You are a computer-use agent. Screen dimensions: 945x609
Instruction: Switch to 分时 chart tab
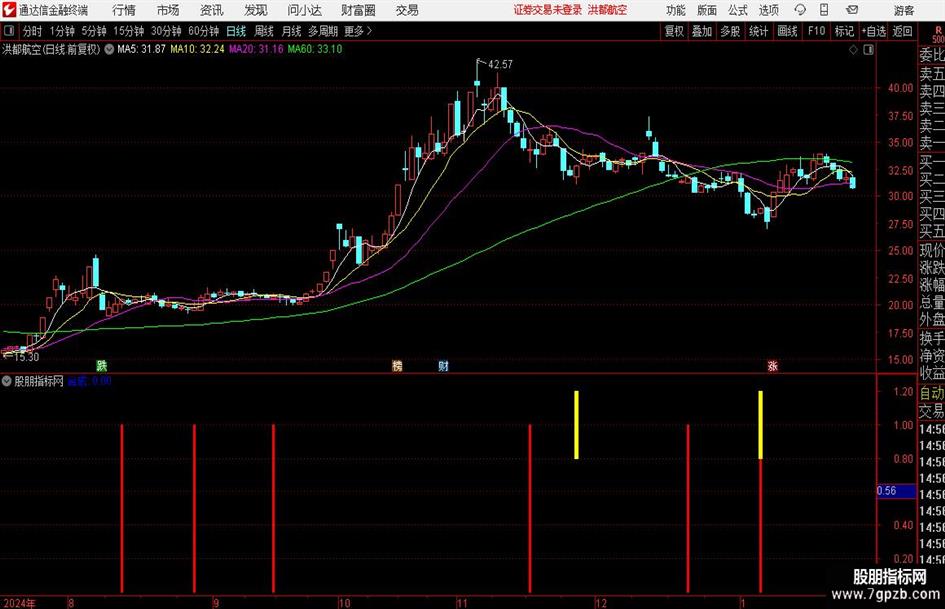pyautogui.click(x=33, y=31)
